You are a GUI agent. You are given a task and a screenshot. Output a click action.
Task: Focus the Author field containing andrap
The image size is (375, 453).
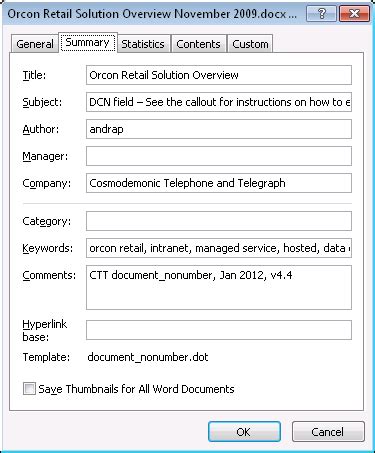[219, 129]
